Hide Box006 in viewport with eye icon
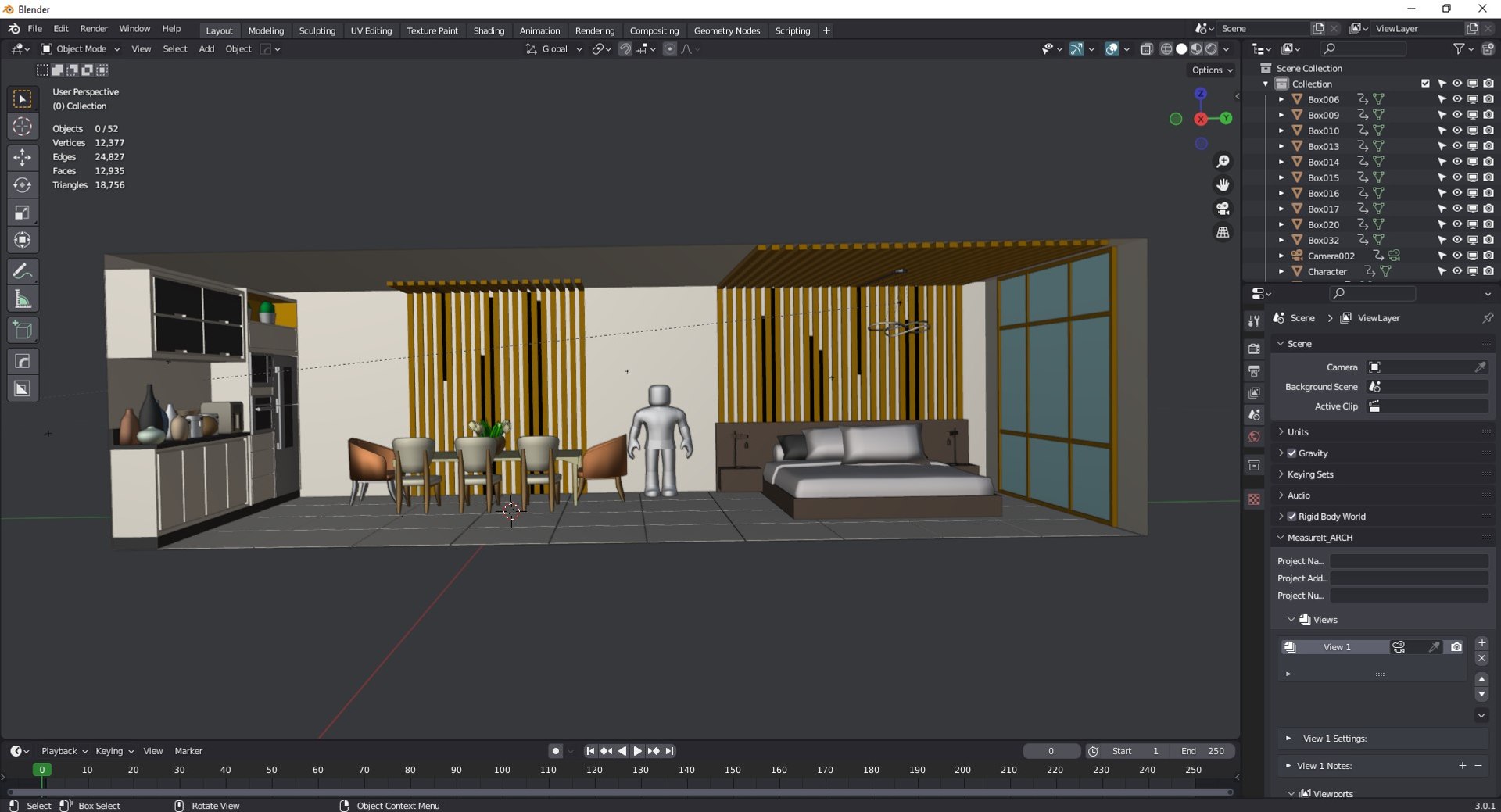Viewport: 1501px width, 812px height. click(1457, 99)
